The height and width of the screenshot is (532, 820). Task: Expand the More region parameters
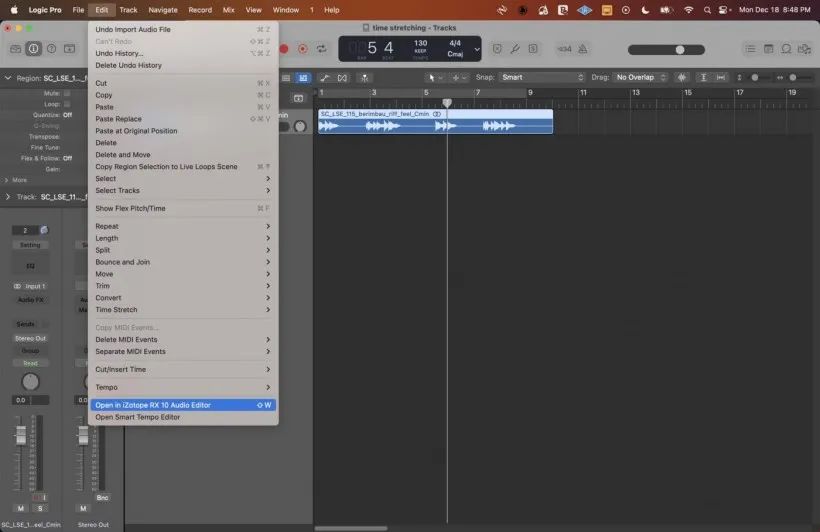pyautogui.click(x=6, y=180)
